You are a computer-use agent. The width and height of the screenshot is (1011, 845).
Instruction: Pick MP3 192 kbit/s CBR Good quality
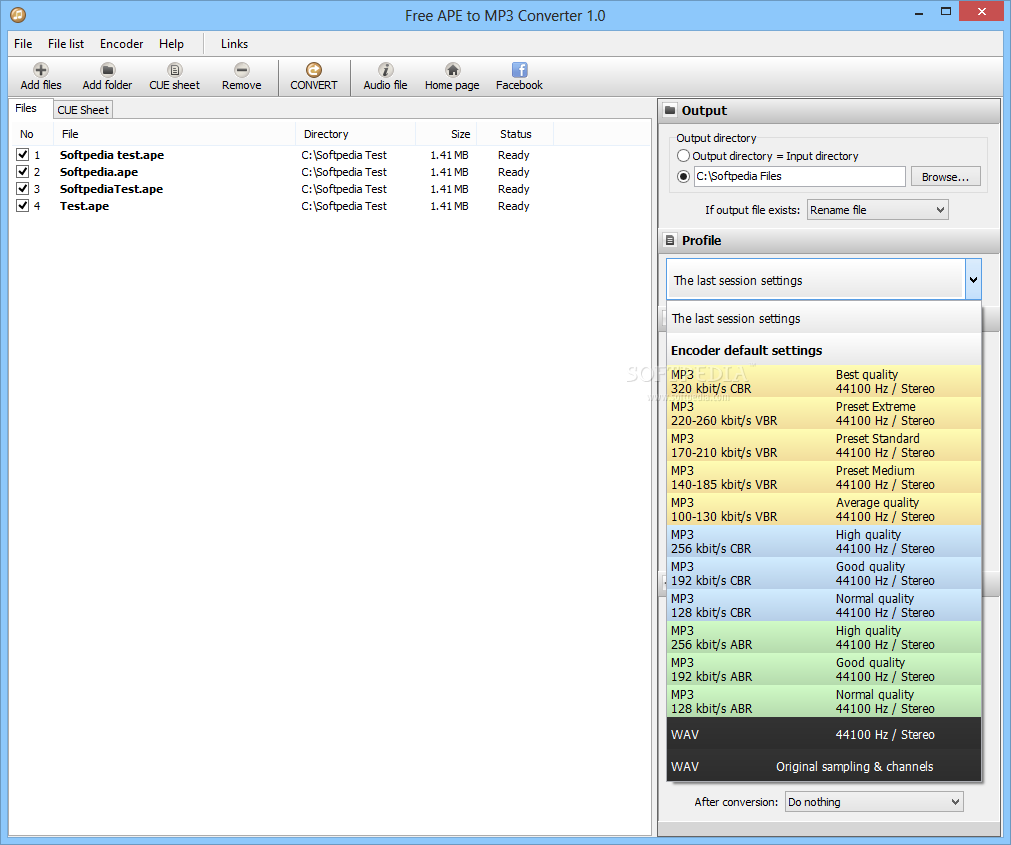[x=824, y=574]
